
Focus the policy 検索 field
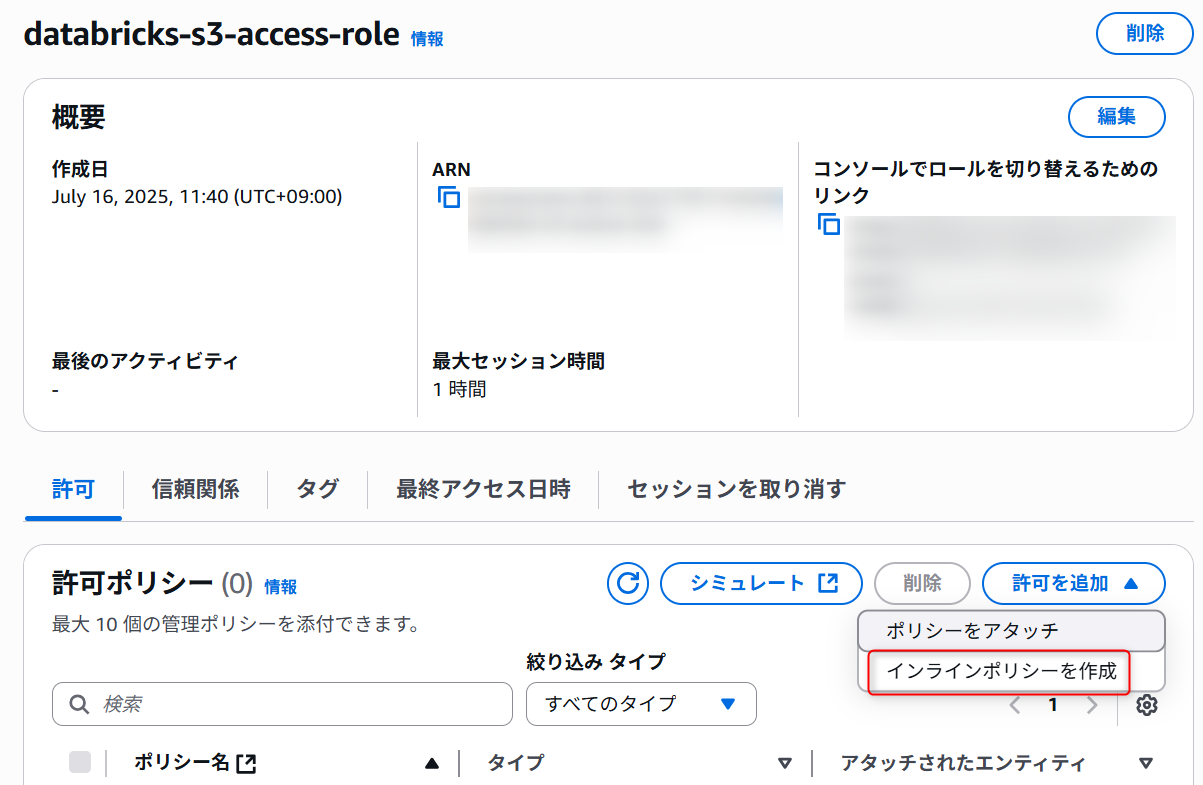pos(282,704)
